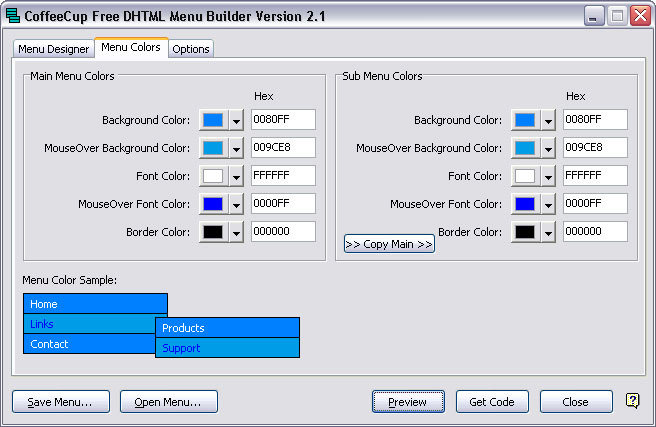The width and height of the screenshot is (656, 427).
Task: Open the Options tab
Action: tap(191, 49)
